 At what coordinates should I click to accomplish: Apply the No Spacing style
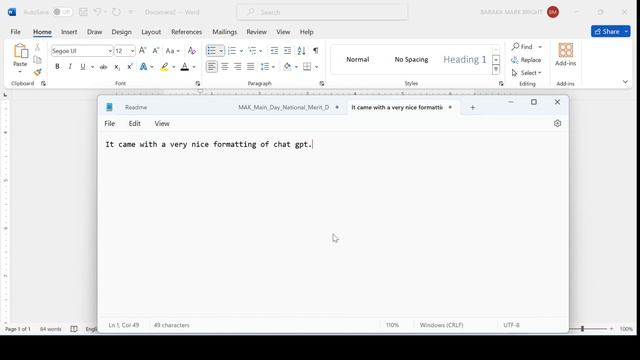[x=411, y=60]
